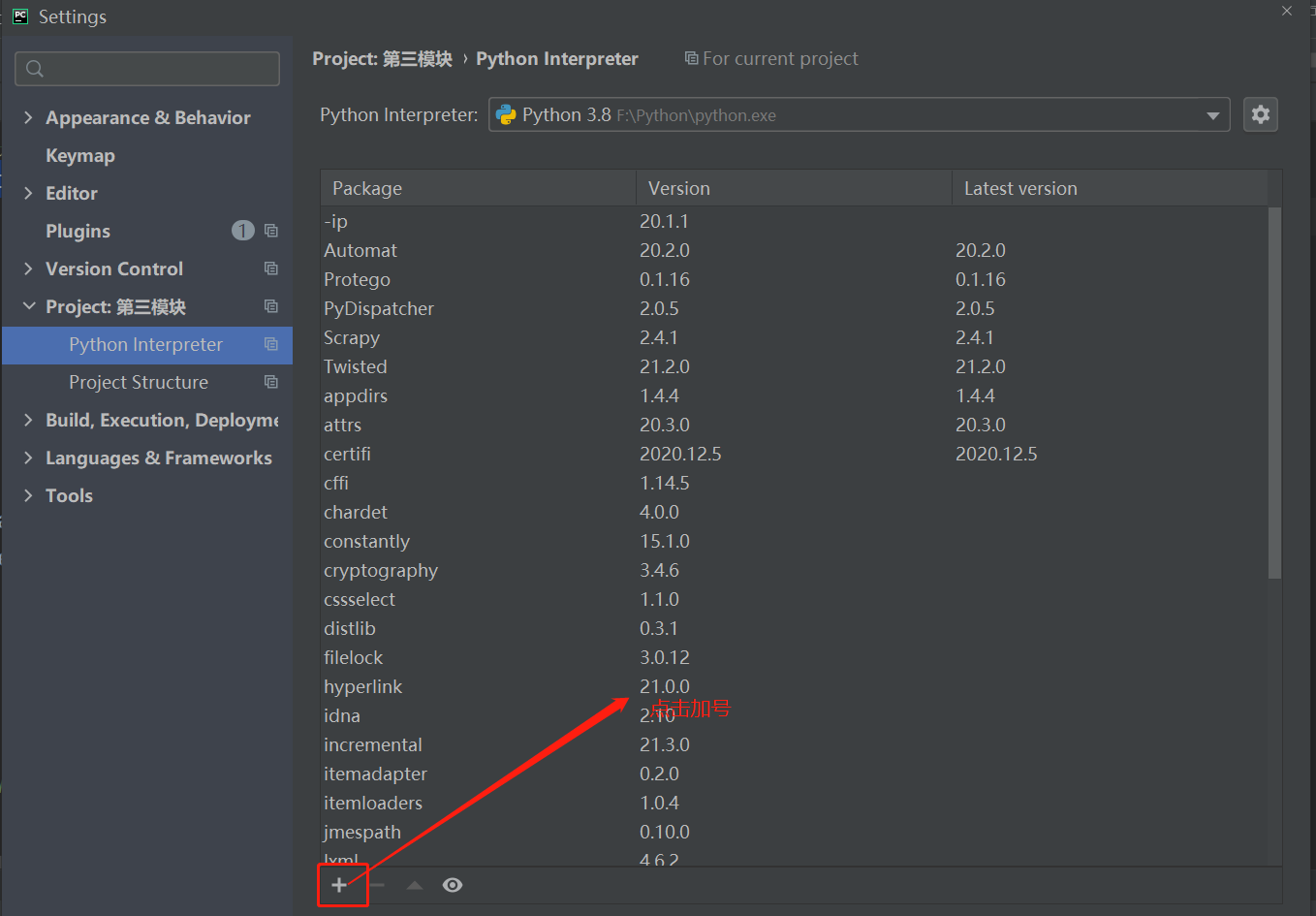Click the PyCharm logo in title bar
This screenshot has width=1316, height=916.
click(x=19, y=16)
